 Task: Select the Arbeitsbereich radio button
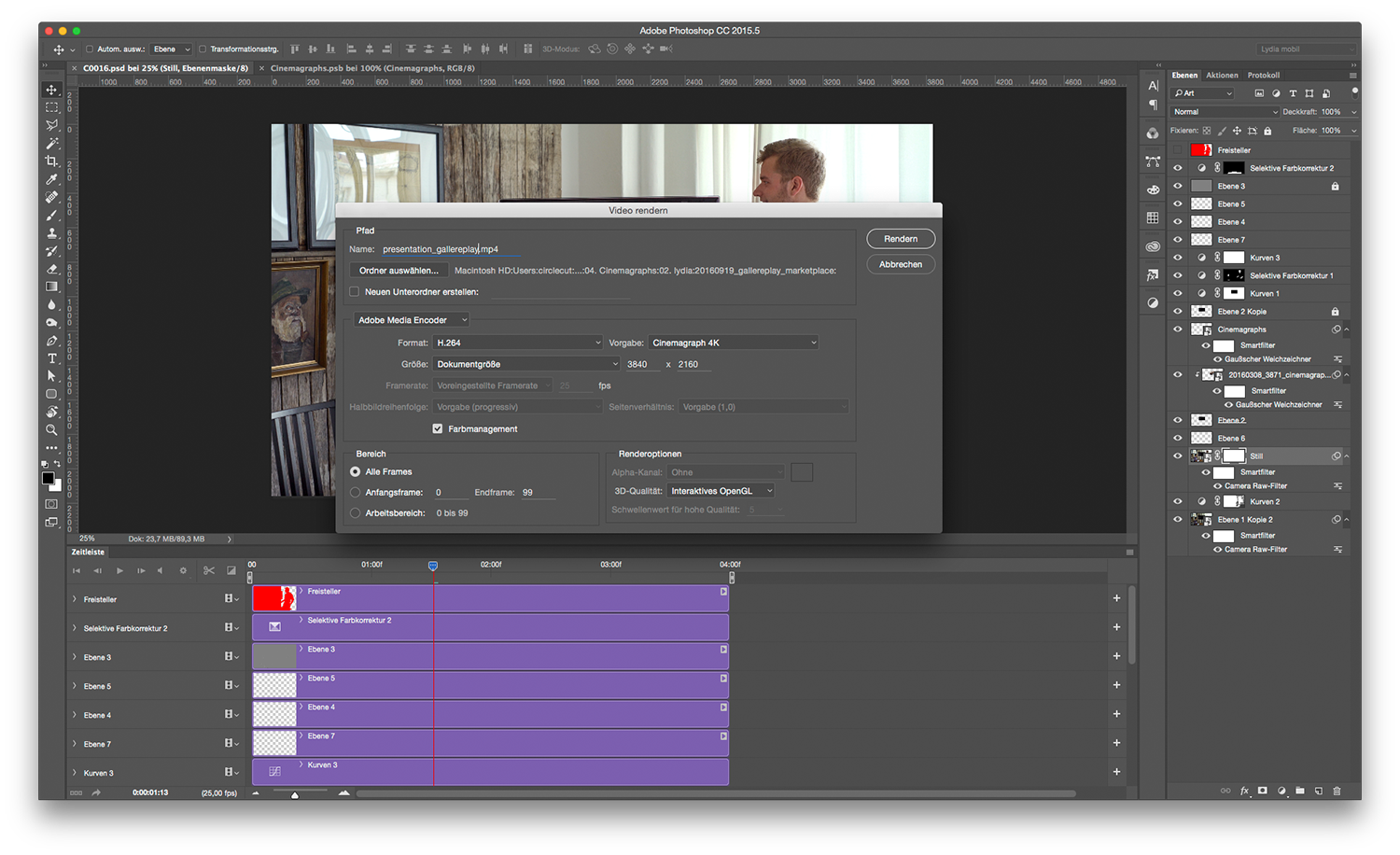coord(356,513)
